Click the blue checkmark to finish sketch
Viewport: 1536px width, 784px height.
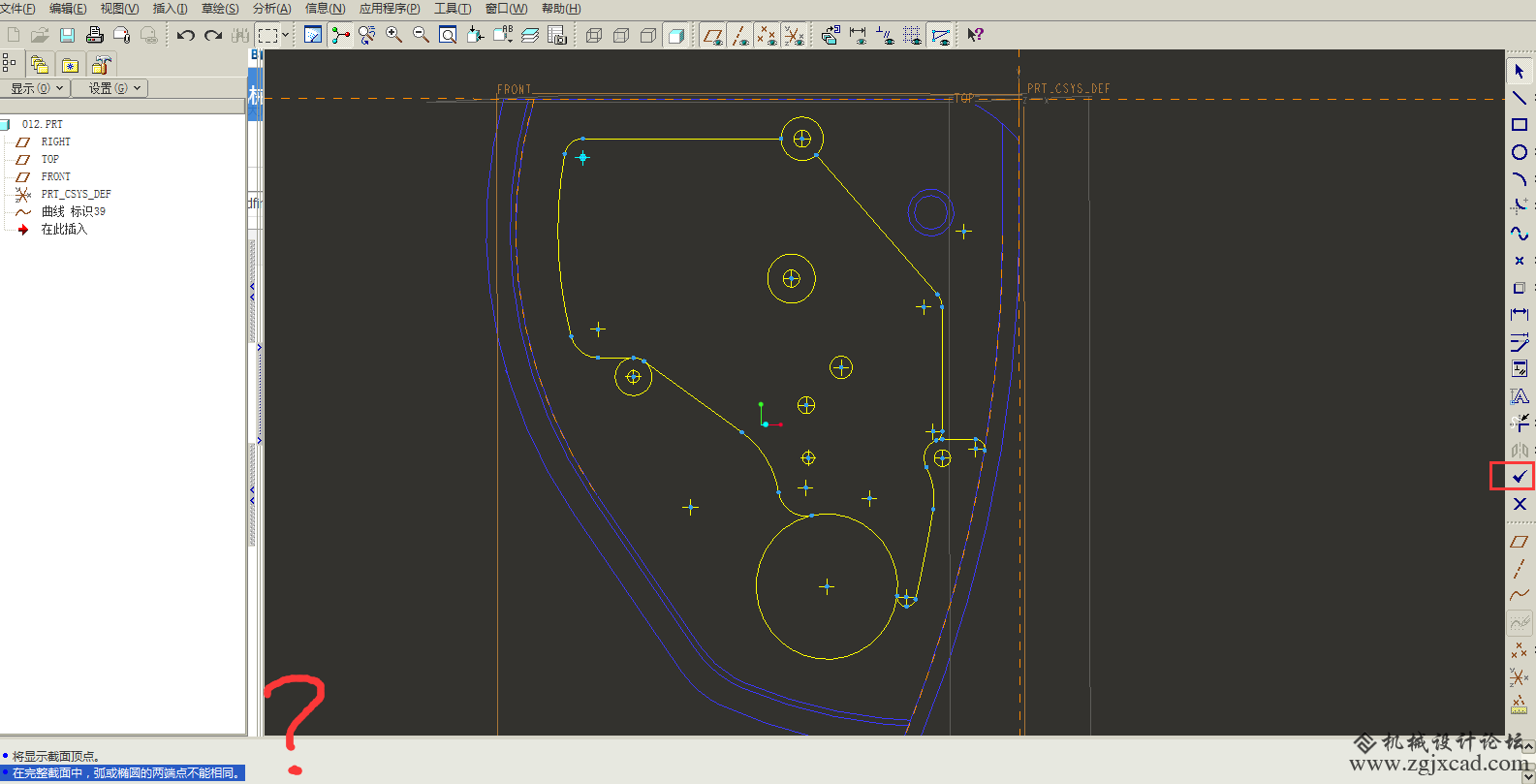coord(1519,477)
